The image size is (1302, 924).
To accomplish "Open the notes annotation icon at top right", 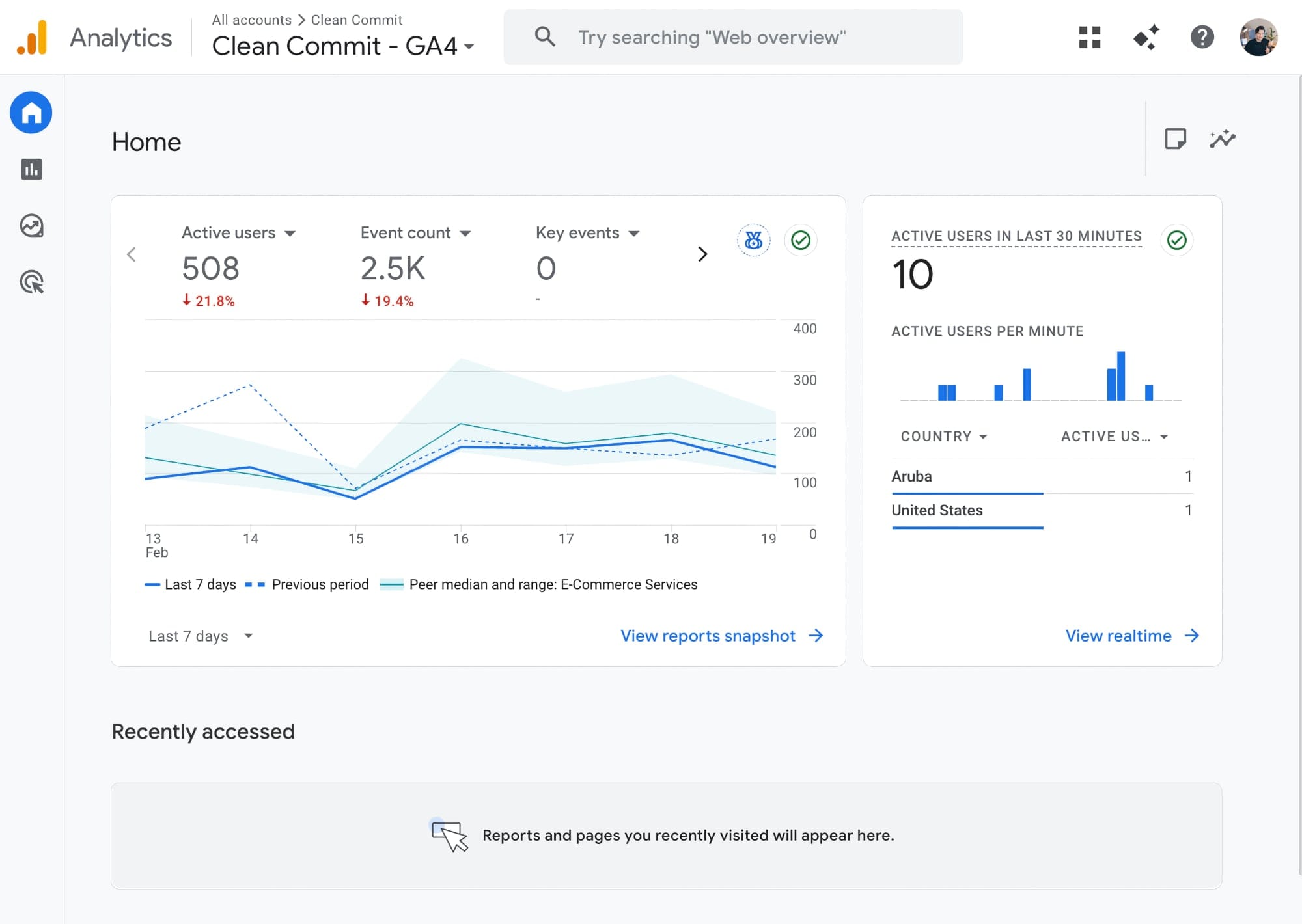I will (x=1176, y=139).
